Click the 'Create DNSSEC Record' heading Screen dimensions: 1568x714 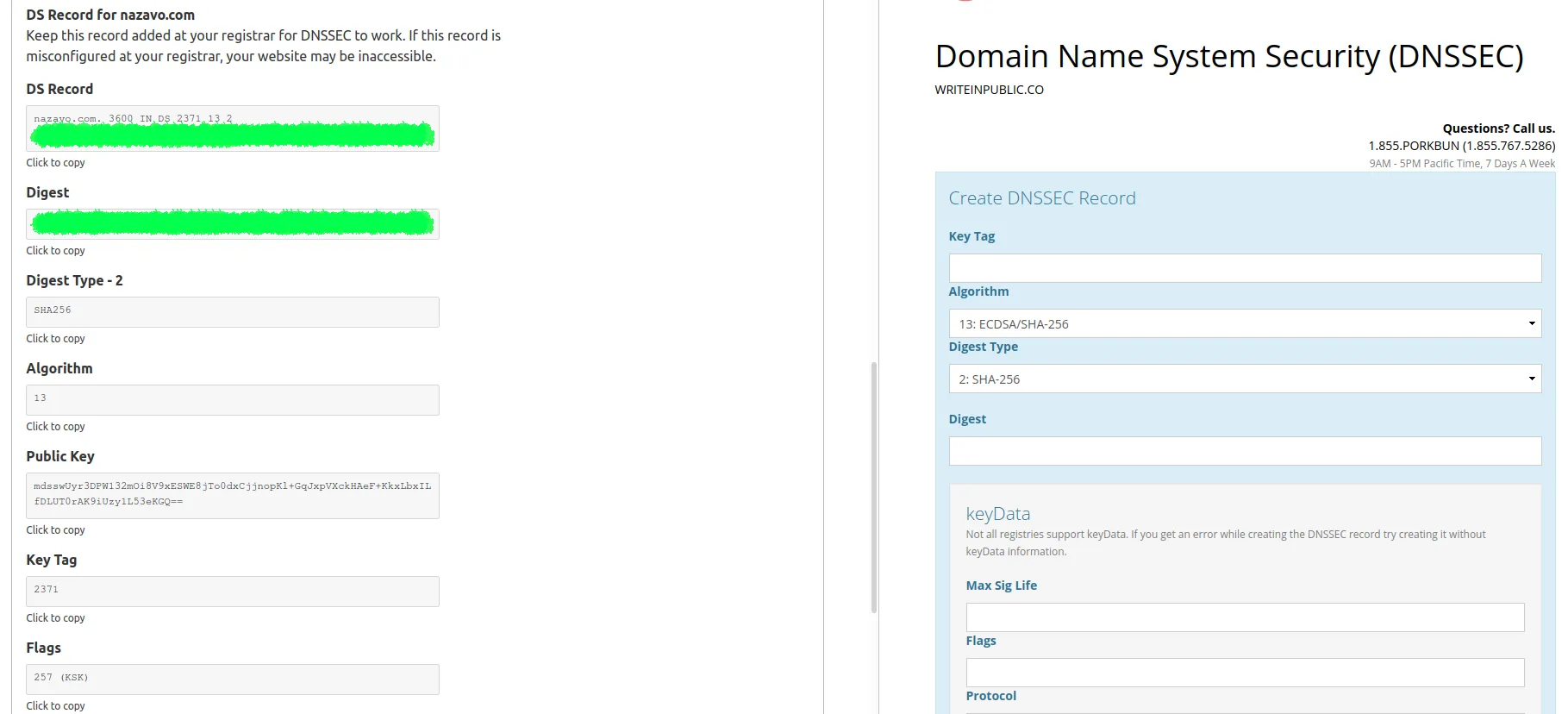[1042, 198]
